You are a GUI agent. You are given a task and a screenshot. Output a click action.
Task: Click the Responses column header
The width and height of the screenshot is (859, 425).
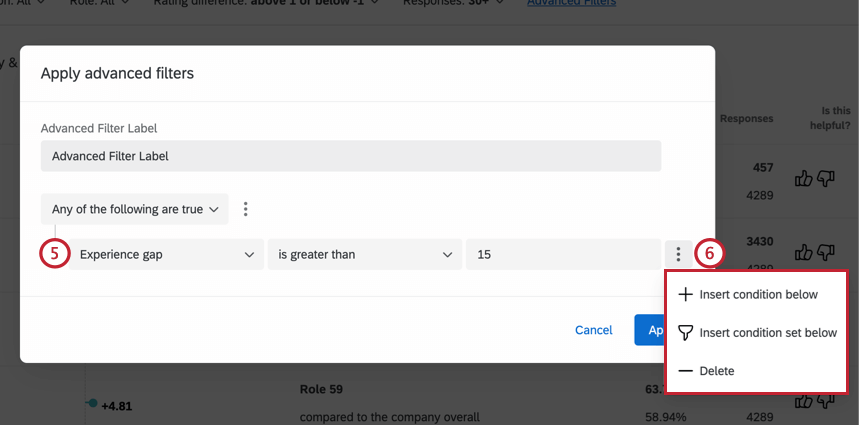coord(746,119)
